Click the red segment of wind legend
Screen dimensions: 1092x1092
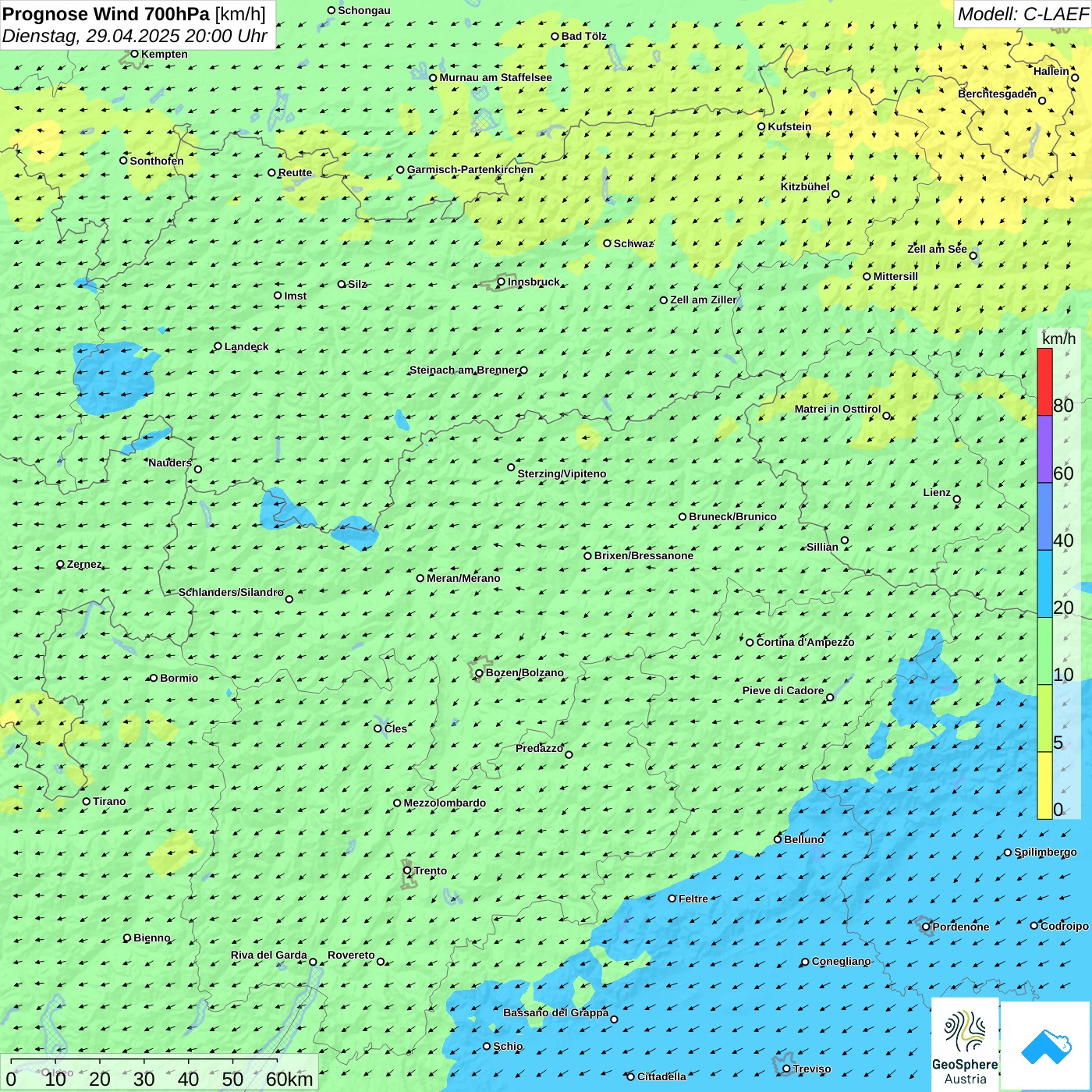[1044, 381]
